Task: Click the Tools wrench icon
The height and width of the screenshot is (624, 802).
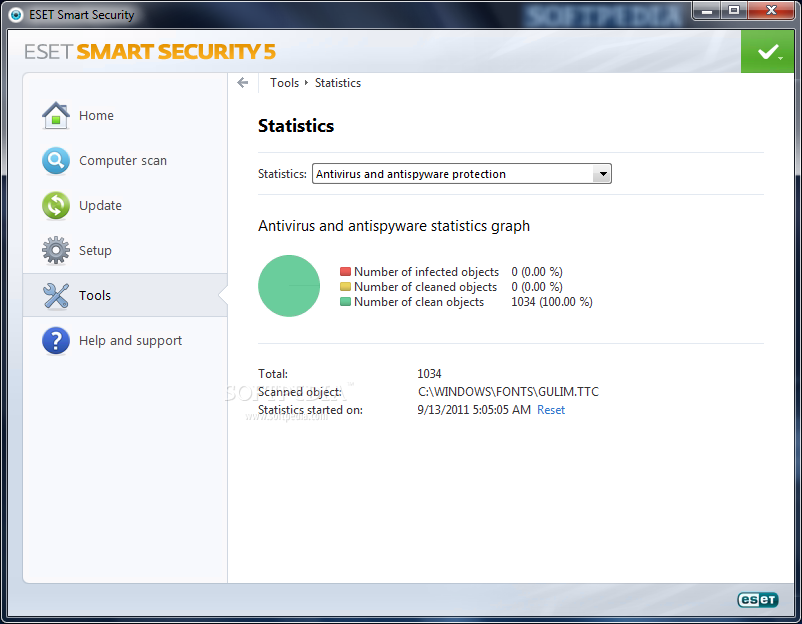Action: click(56, 296)
